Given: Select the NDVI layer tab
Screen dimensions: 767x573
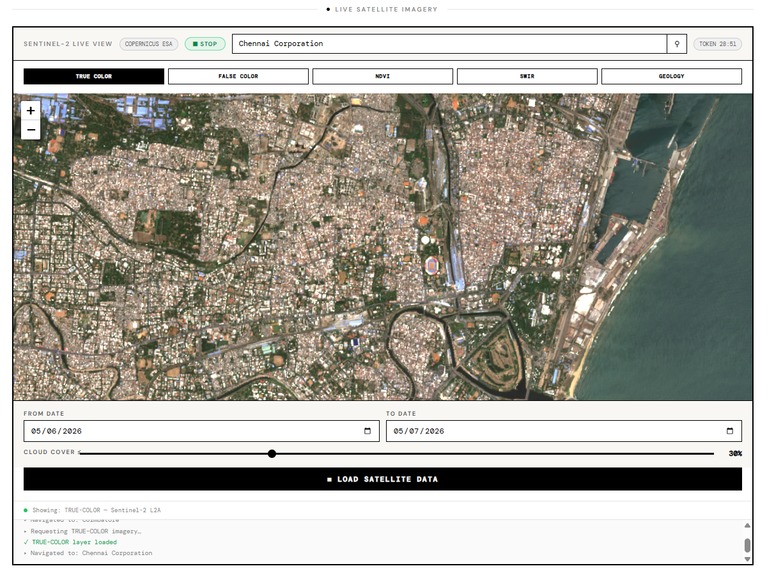Looking at the screenshot, I should coord(383,76).
